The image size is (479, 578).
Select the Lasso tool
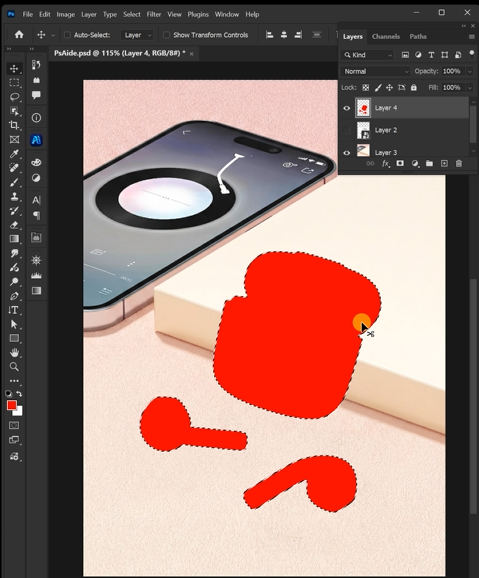(14, 97)
